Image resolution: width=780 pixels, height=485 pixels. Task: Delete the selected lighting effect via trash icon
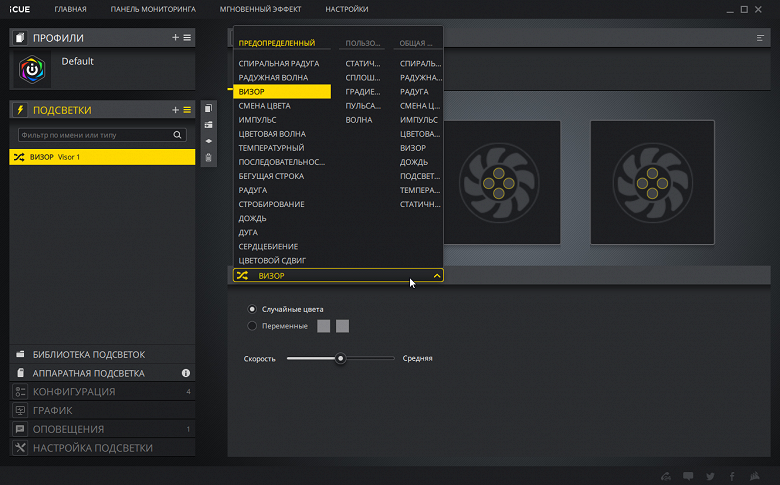[x=208, y=157]
